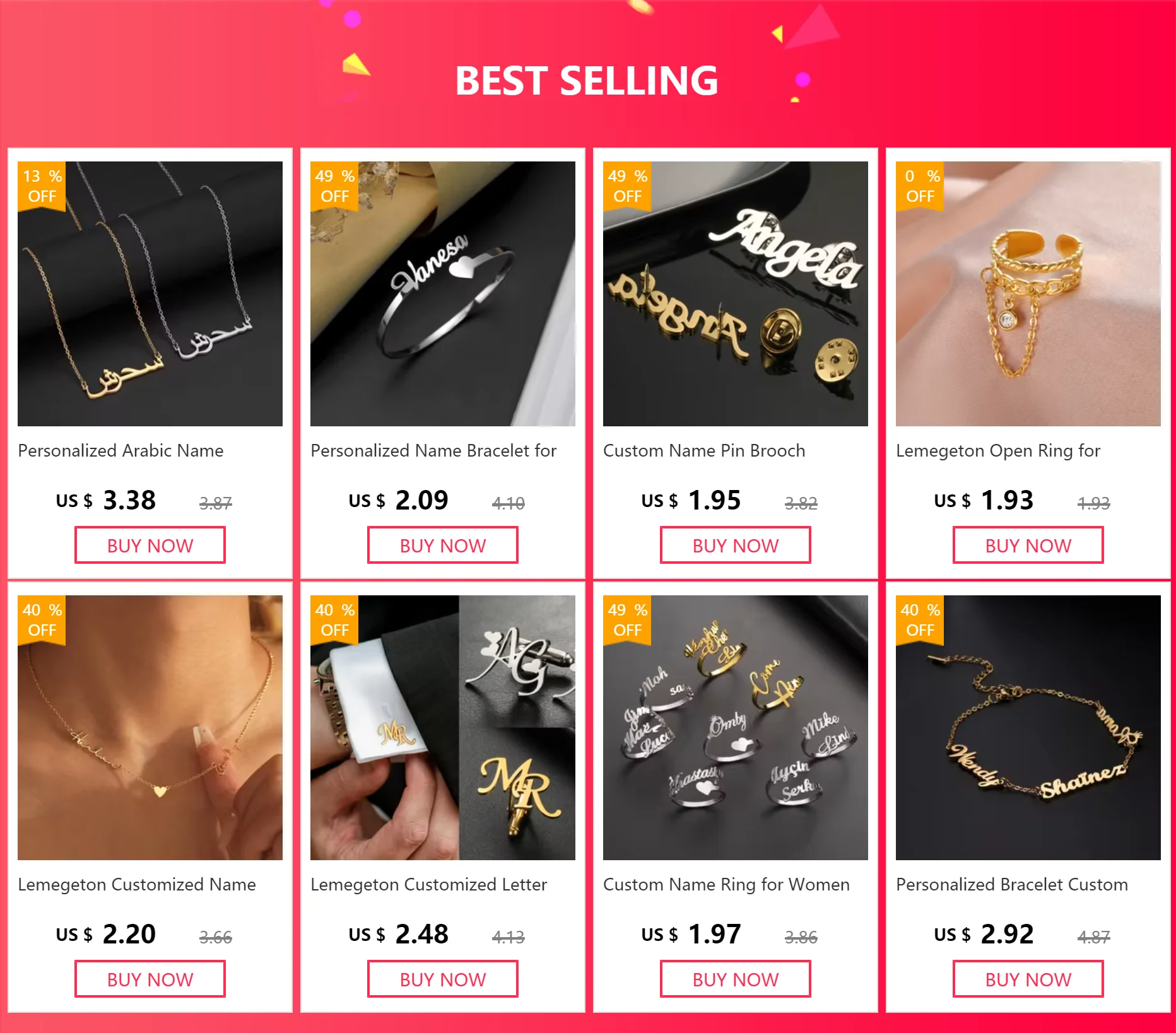
Task: Click the 49% OFF badge on name bracelet
Action: pyautogui.click(x=334, y=186)
